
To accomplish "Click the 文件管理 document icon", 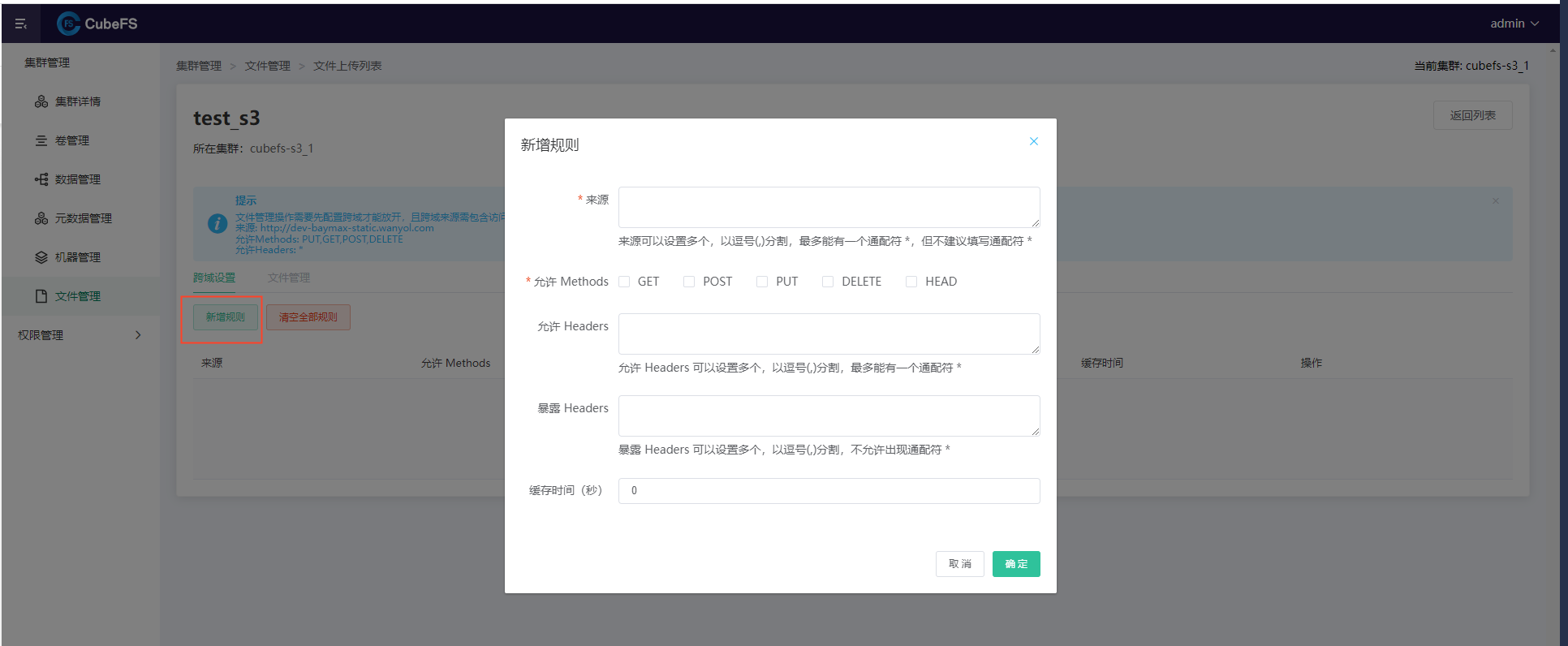I will pyautogui.click(x=41, y=296).
